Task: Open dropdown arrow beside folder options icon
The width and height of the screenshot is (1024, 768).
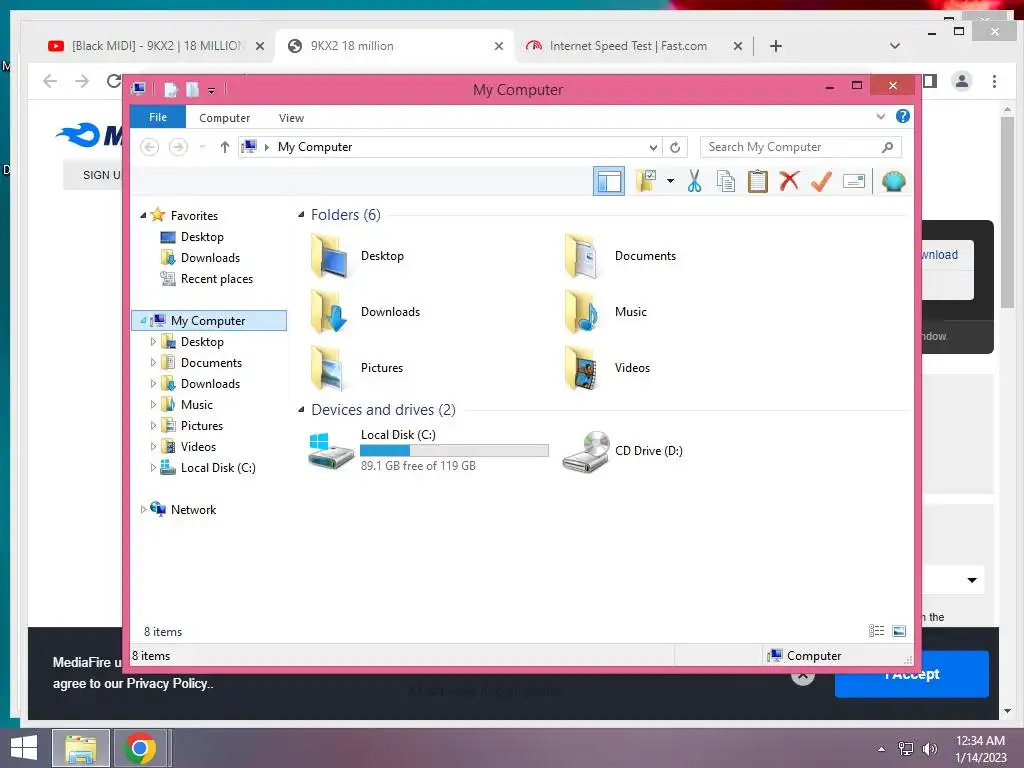Action: pyautogui.click(x=670, y=181)
